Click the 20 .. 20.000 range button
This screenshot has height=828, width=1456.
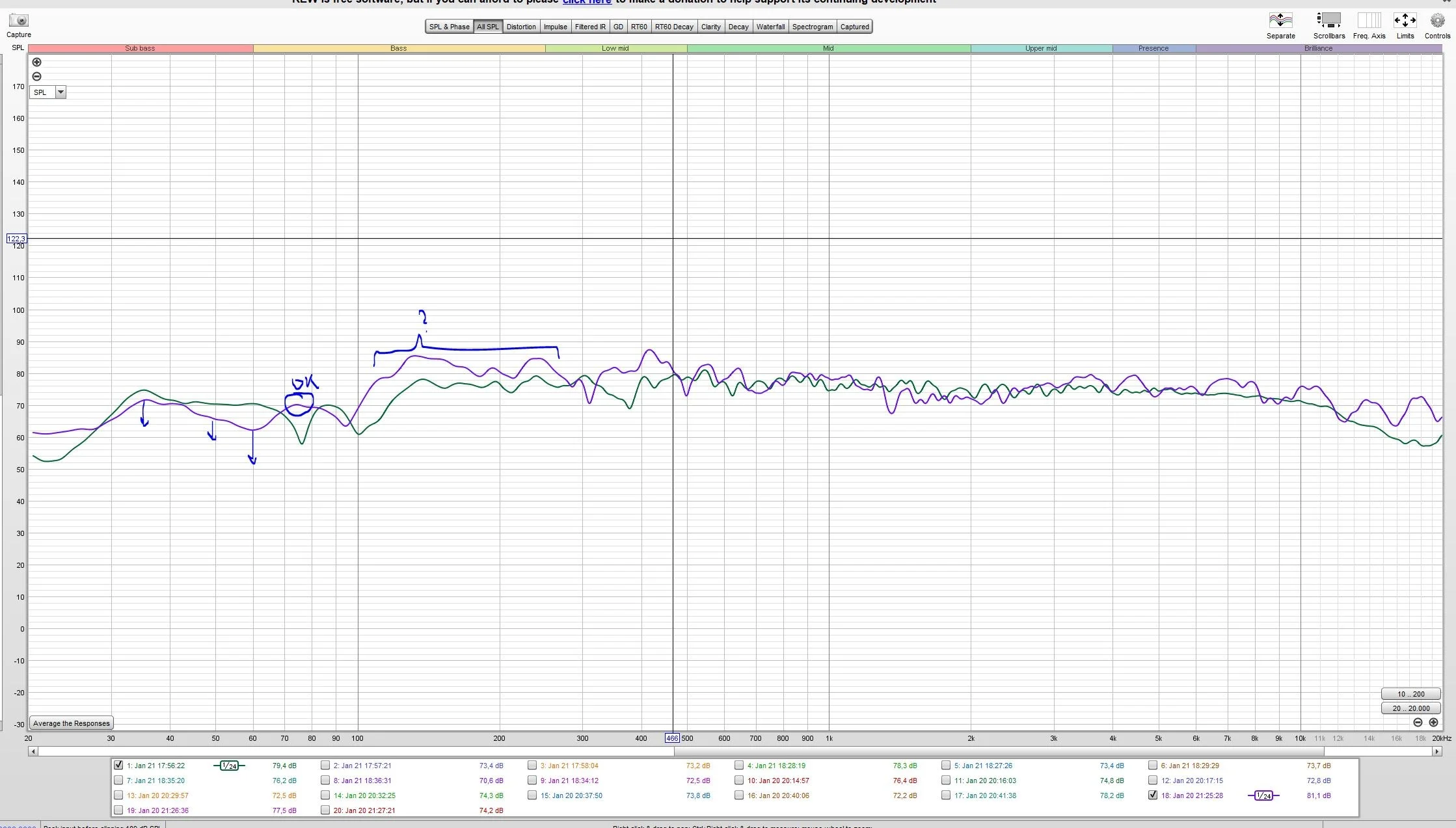pyautogui.click(x=1410, y=708)
